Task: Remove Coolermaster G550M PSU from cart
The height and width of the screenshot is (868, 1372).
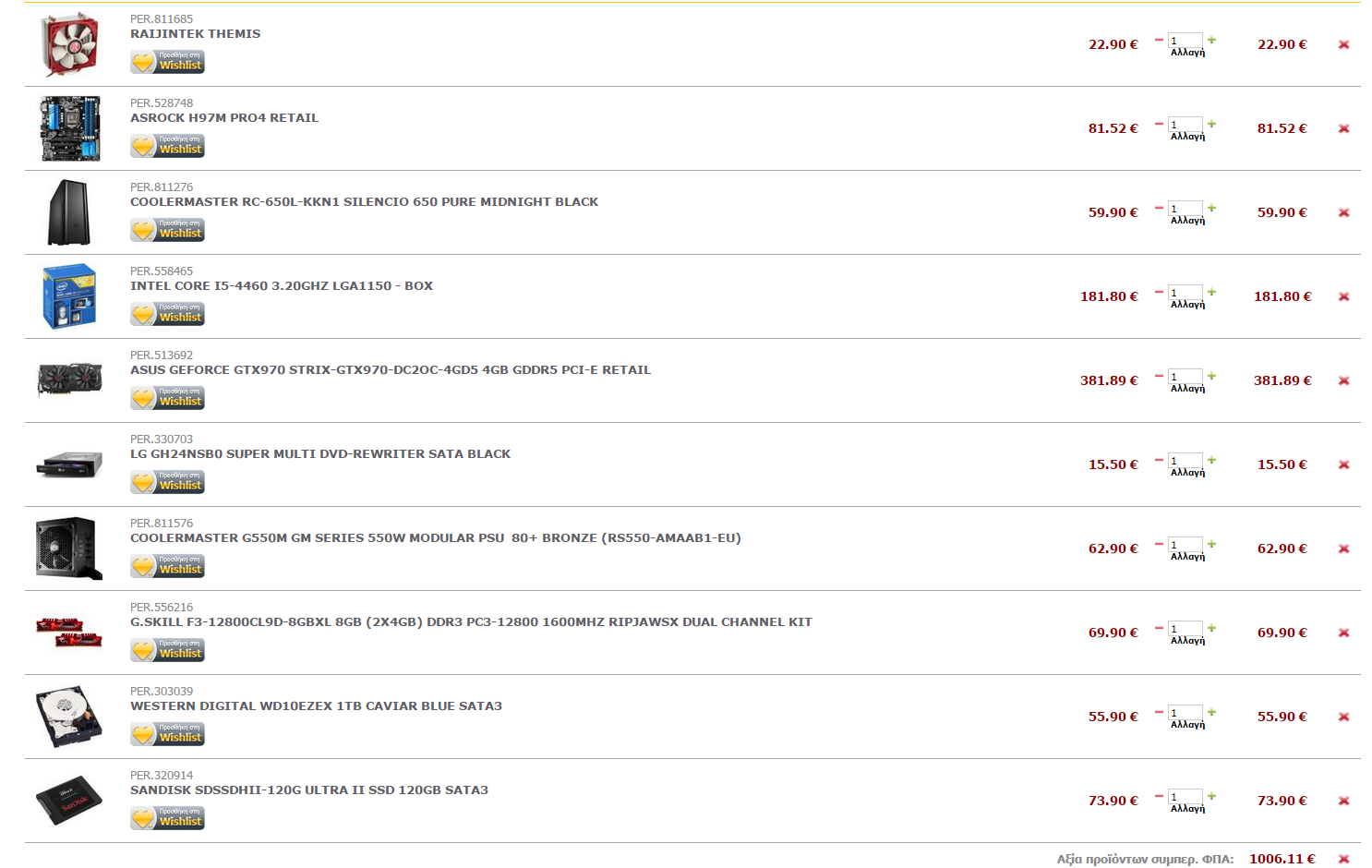Action: tap(1343, 549)
